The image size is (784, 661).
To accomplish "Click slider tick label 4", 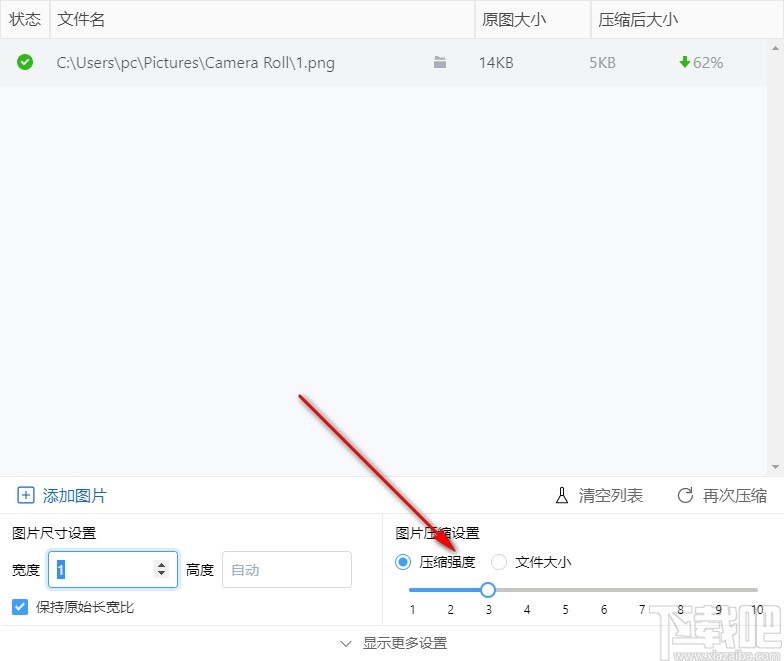I will 526,610.
